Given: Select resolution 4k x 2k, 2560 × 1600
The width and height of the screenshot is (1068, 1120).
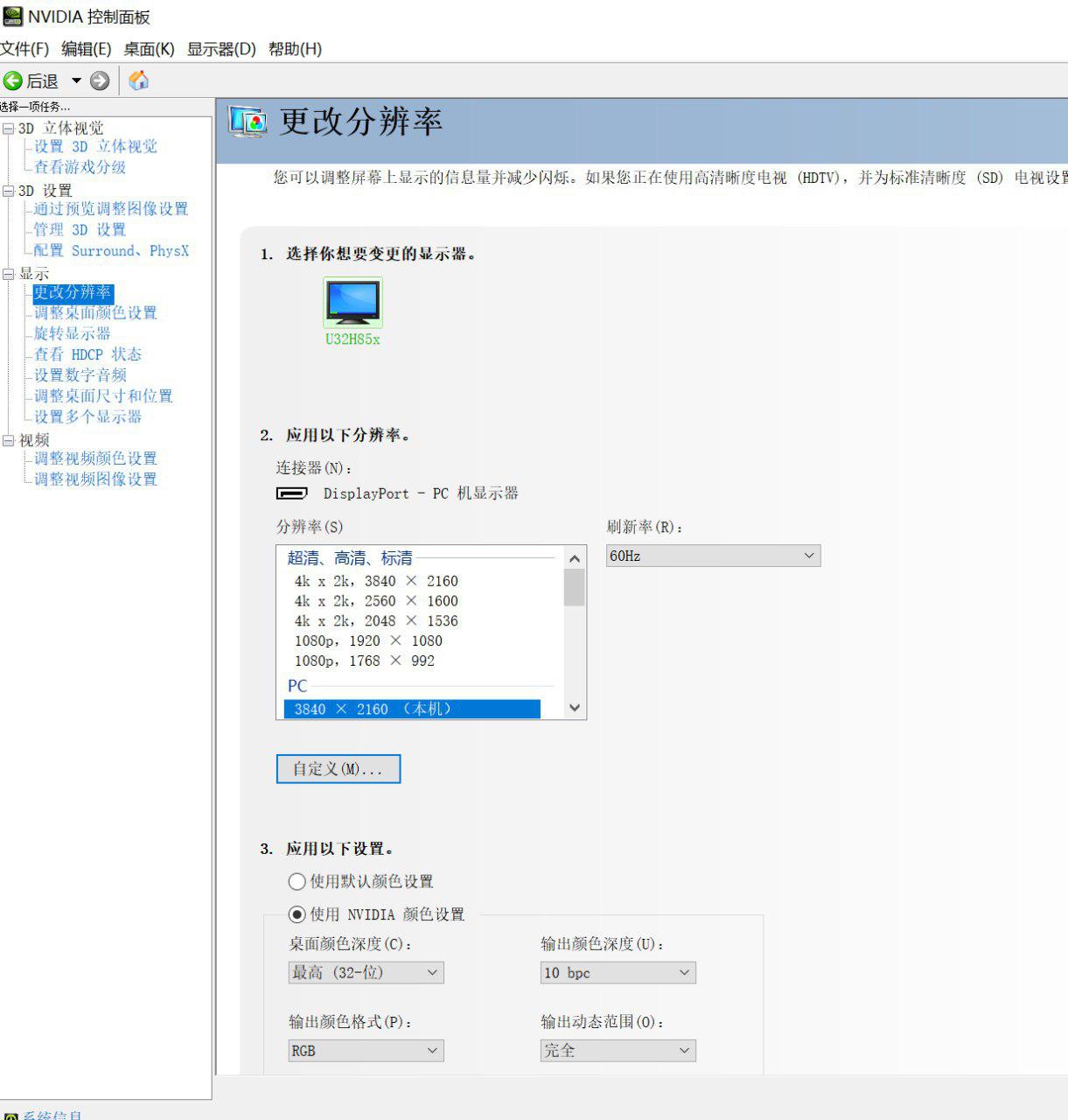Looking at the screenshot, I should pos(376,601).
